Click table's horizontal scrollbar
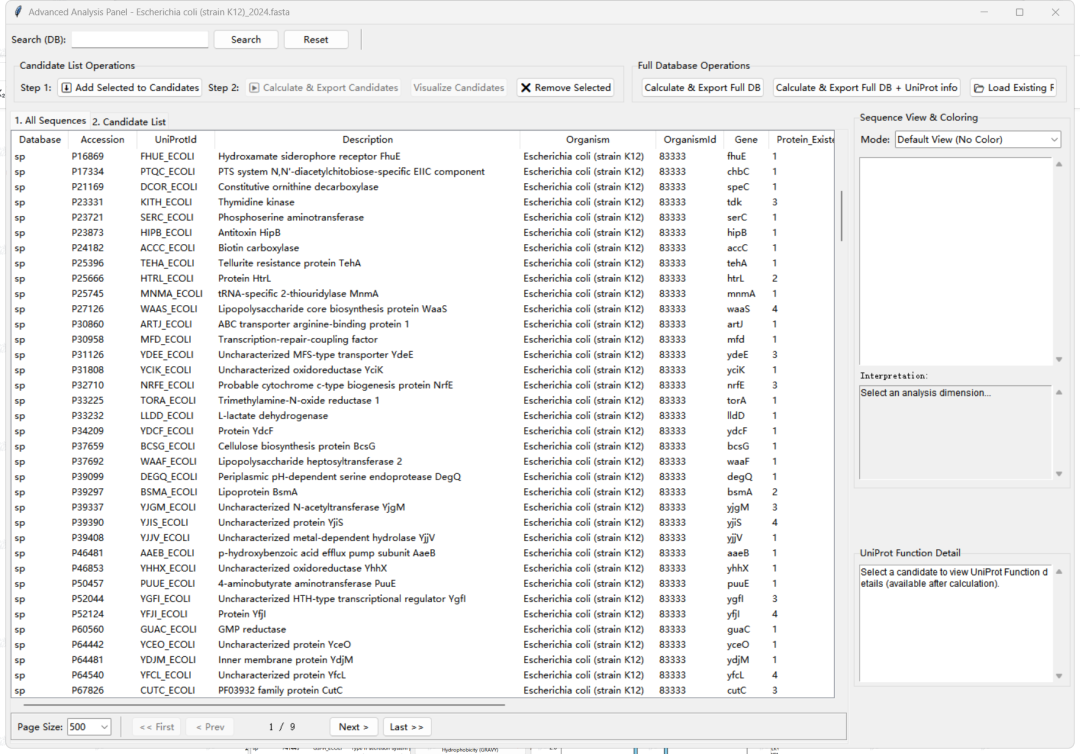The width and height of the screenshot is (1080, 754). pos(264,705)
